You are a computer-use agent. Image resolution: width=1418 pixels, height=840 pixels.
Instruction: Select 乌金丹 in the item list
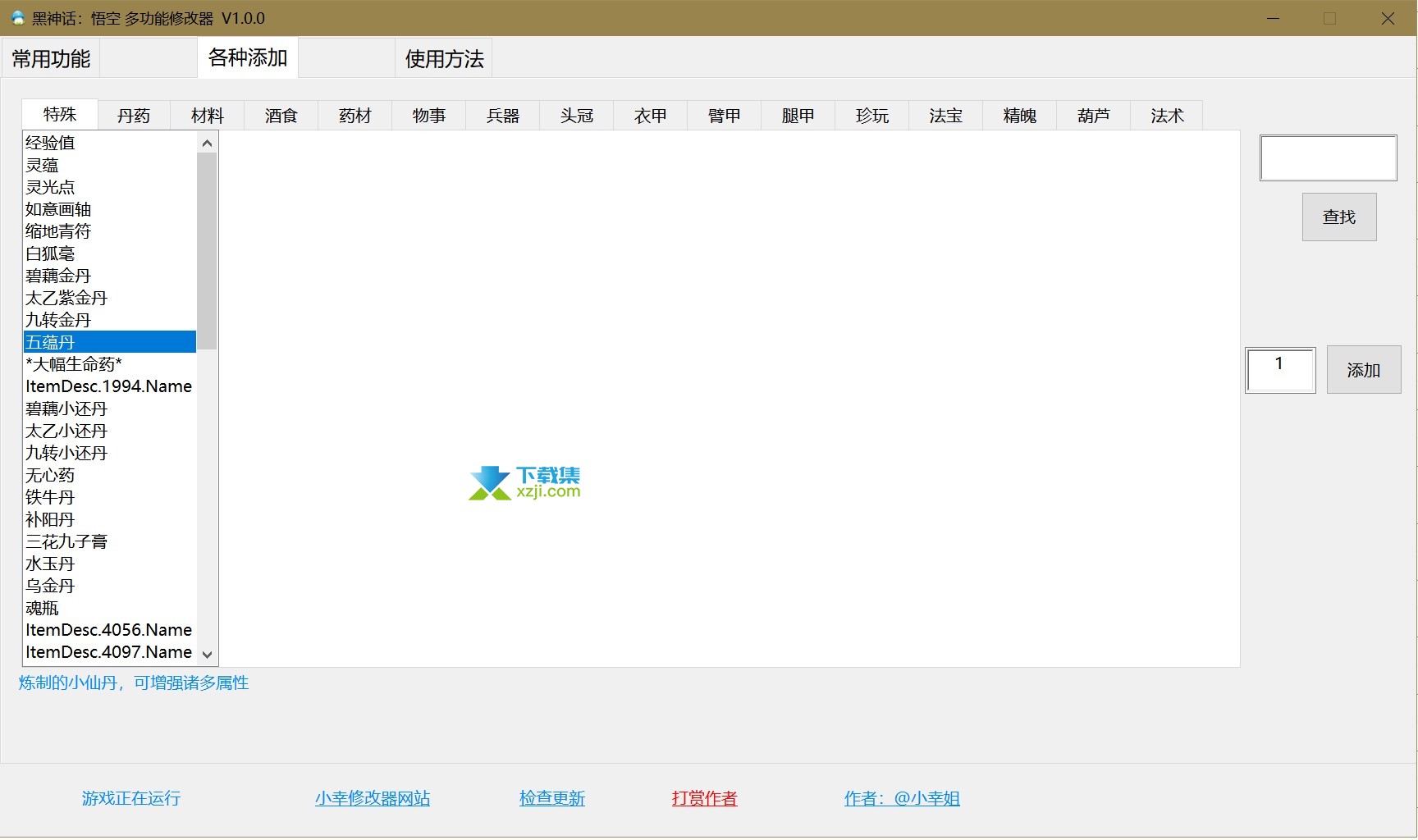(110, 586)
